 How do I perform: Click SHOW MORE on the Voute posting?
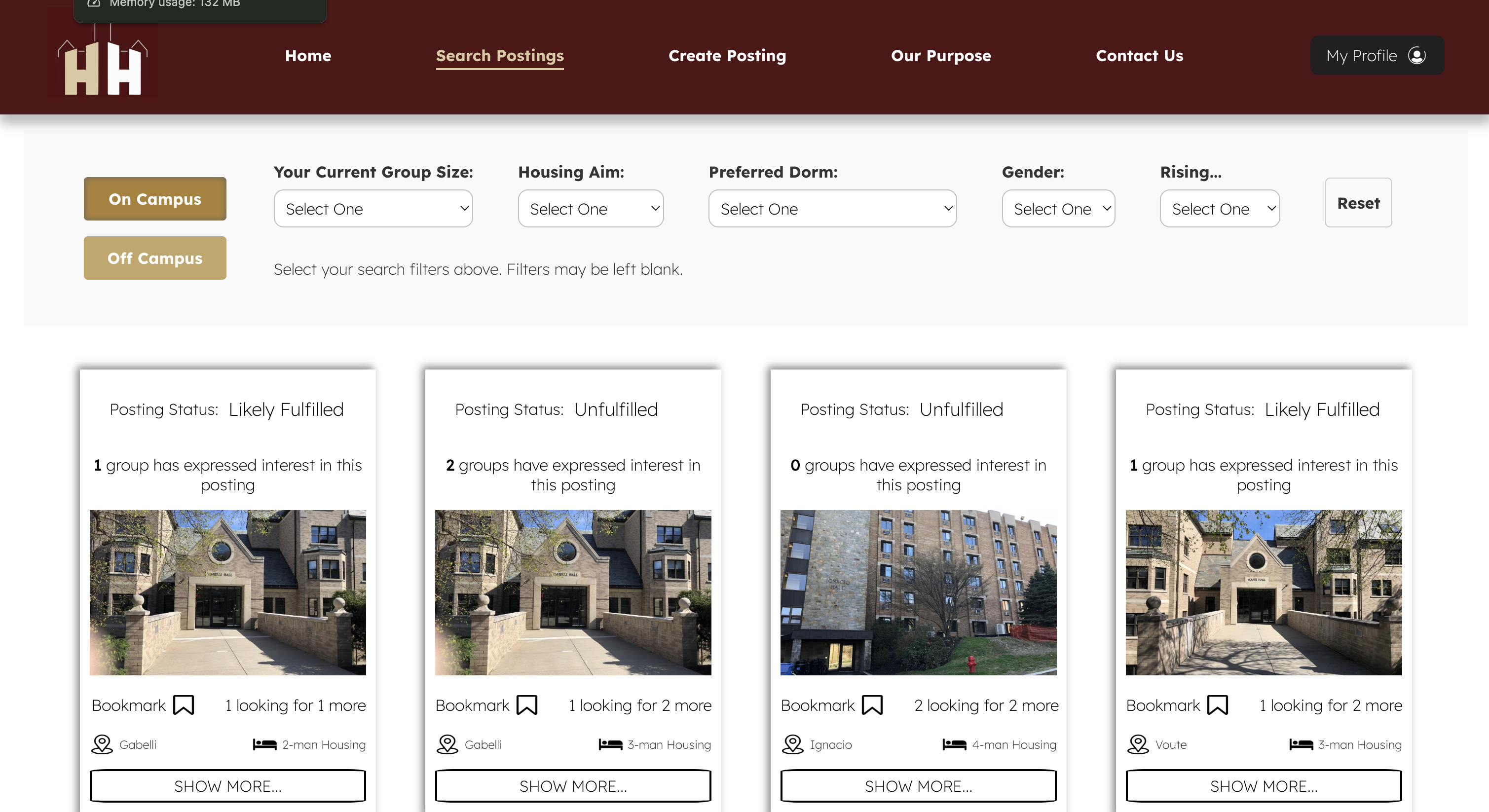[1263, 786]
